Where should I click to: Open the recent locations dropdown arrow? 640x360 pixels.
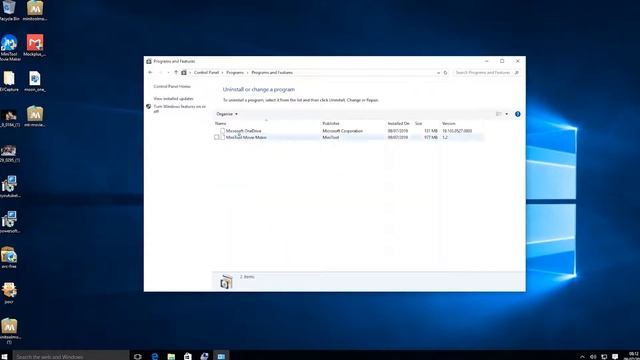(x=168, y=73)
